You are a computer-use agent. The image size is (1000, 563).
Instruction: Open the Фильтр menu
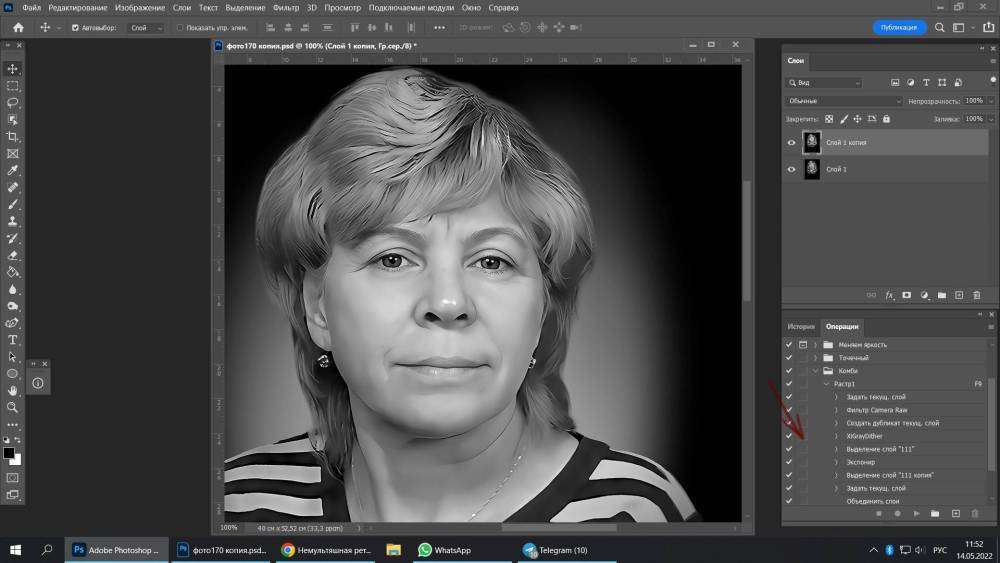285,8
